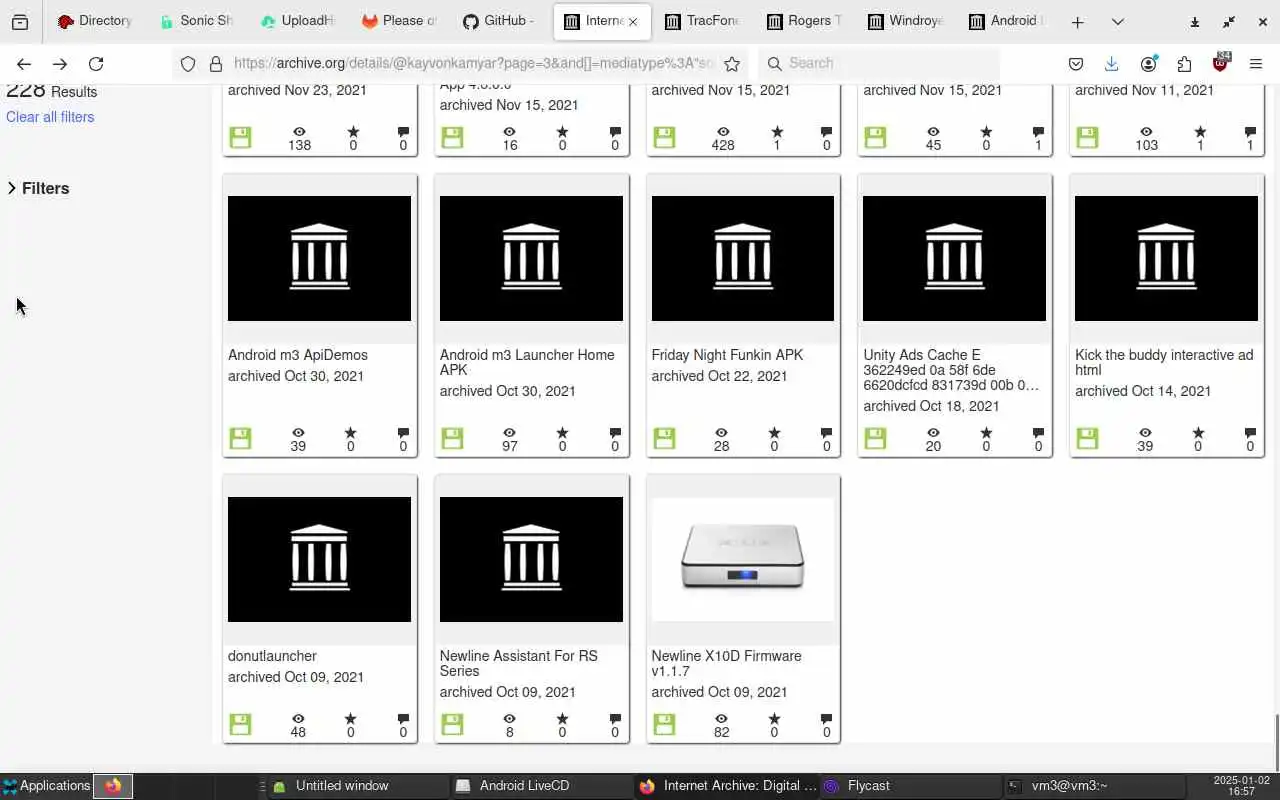Click the address bar URL

tap(474, 63)
